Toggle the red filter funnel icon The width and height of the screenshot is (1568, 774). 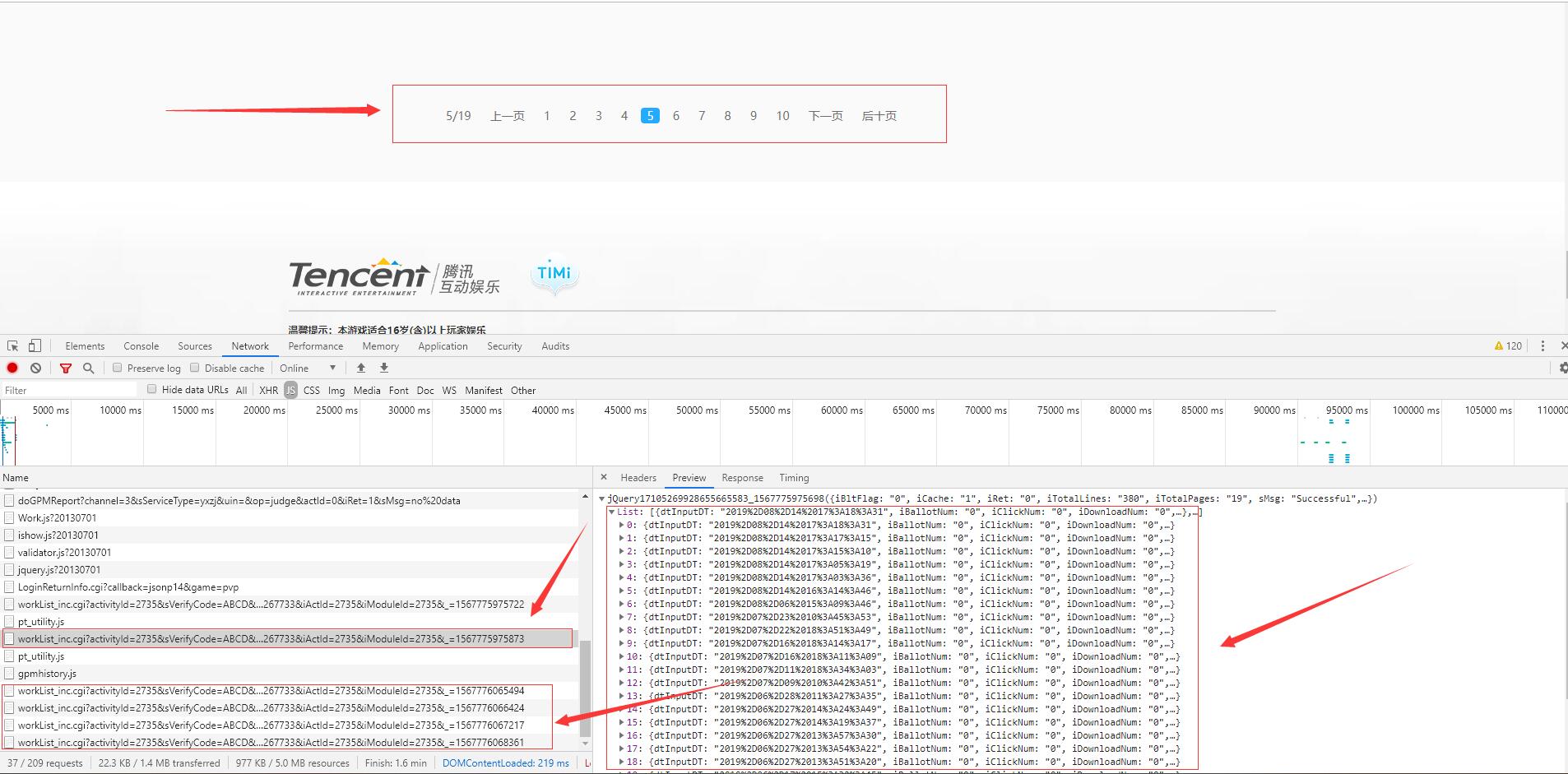[66, 368]
